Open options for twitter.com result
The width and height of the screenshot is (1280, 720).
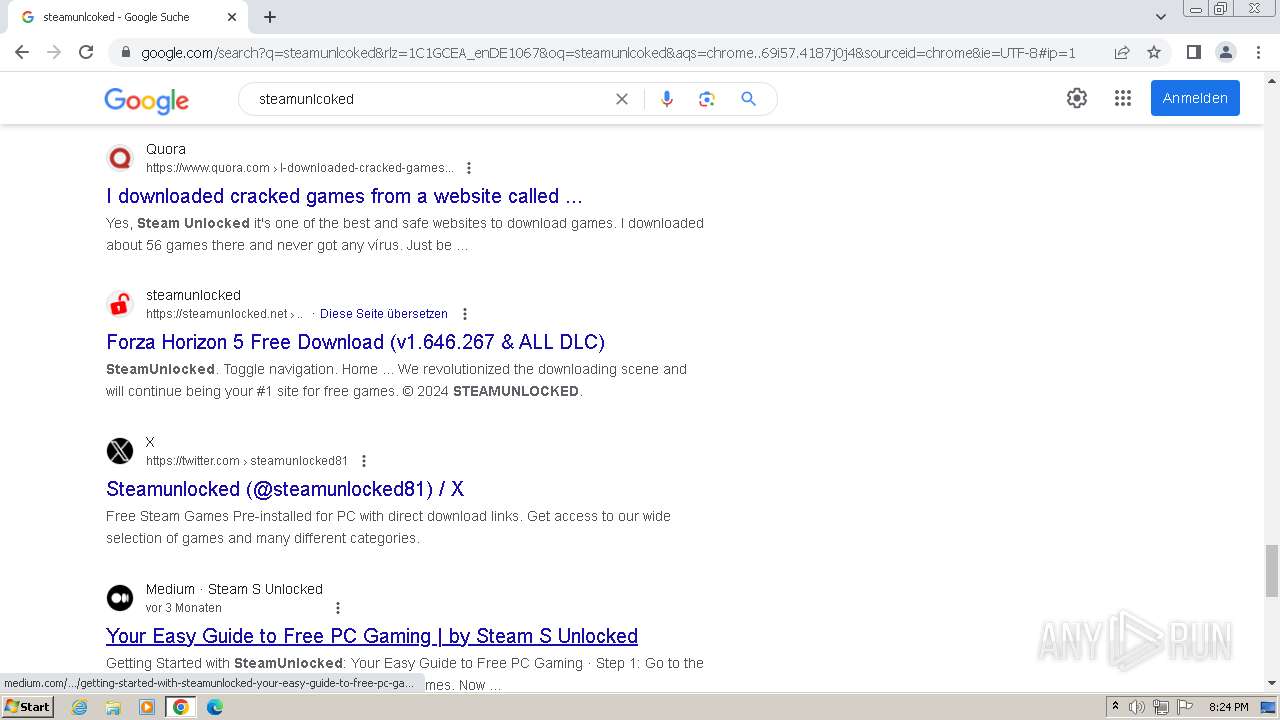tap(364, 461)
